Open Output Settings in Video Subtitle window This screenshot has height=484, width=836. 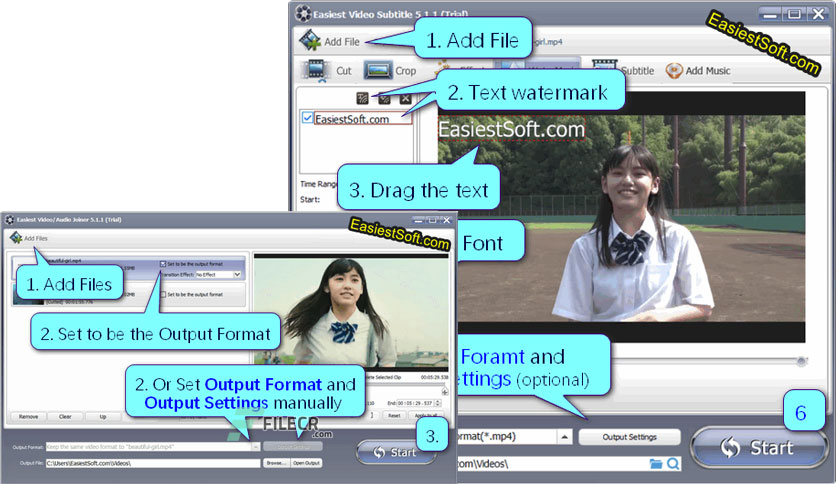(630, 437)
